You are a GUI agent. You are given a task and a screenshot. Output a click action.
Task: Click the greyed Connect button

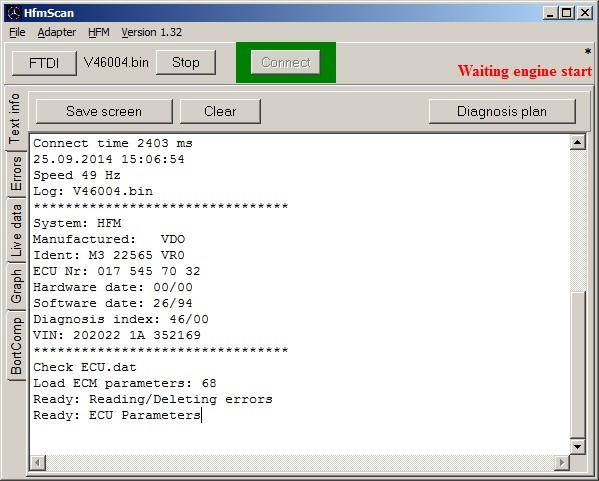click(285, 62)
